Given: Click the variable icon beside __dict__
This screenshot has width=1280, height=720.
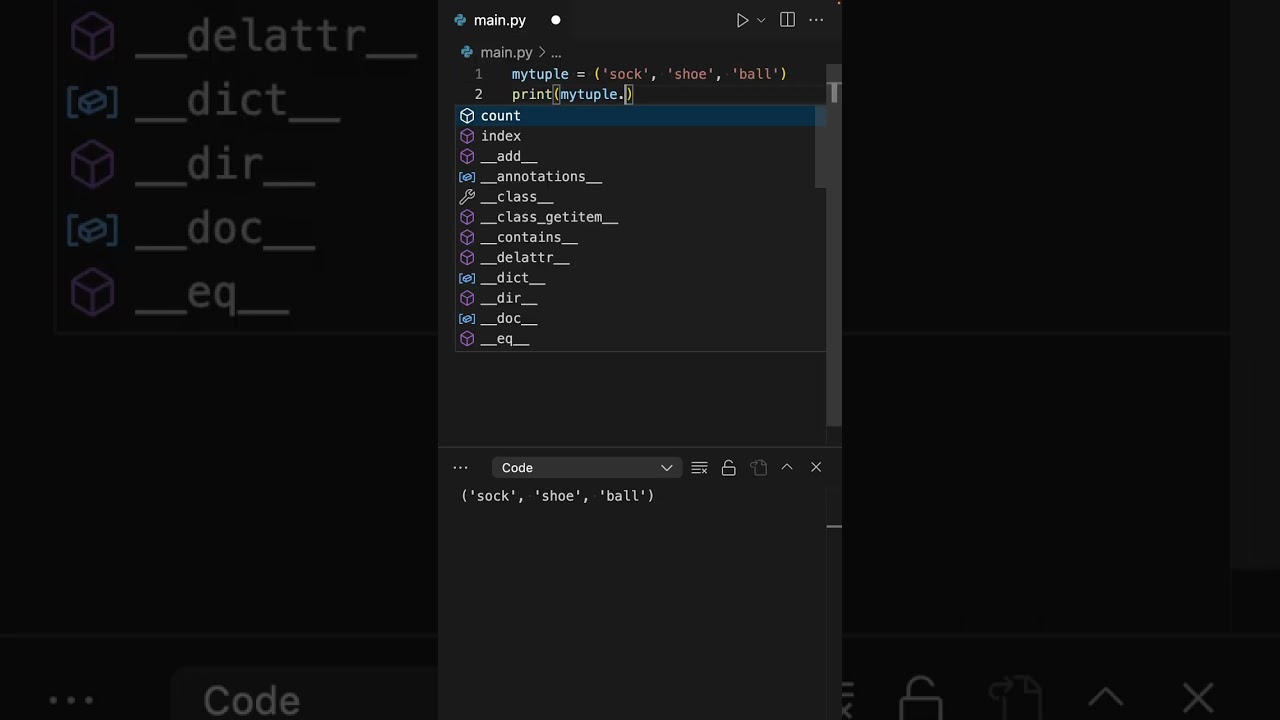Looking at the screenshot, I should click(x=467, y=278).
